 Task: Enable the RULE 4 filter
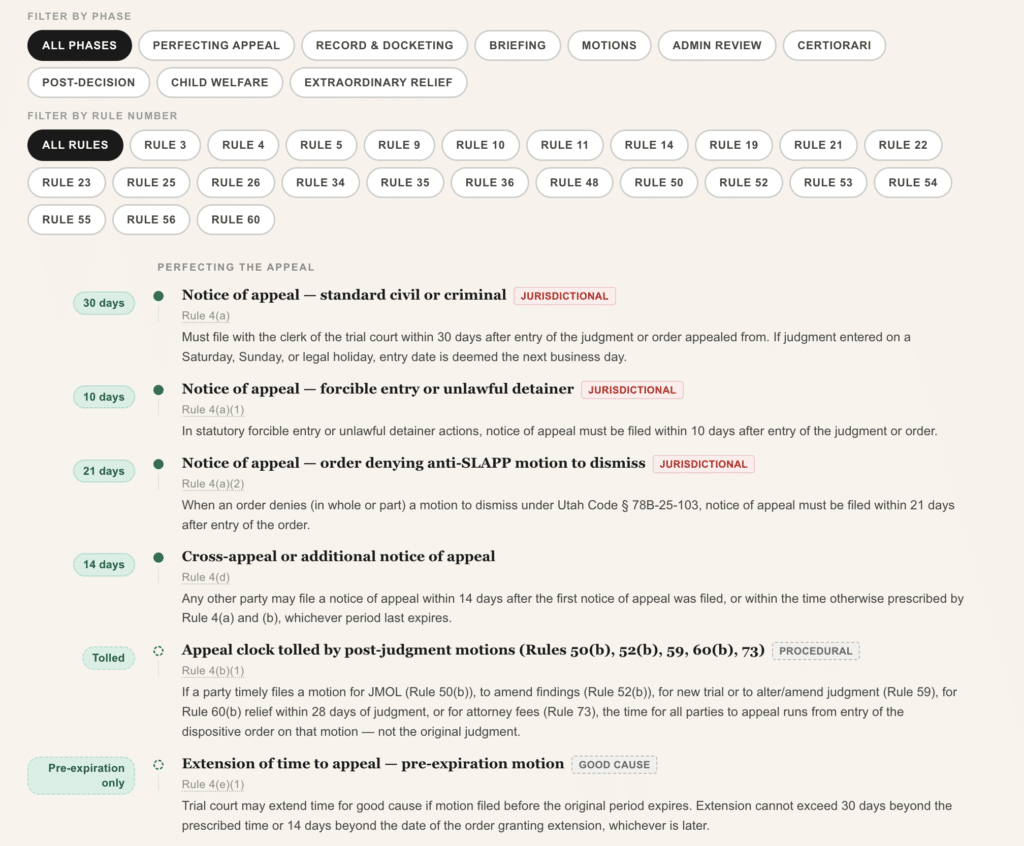tap(243, 144)
